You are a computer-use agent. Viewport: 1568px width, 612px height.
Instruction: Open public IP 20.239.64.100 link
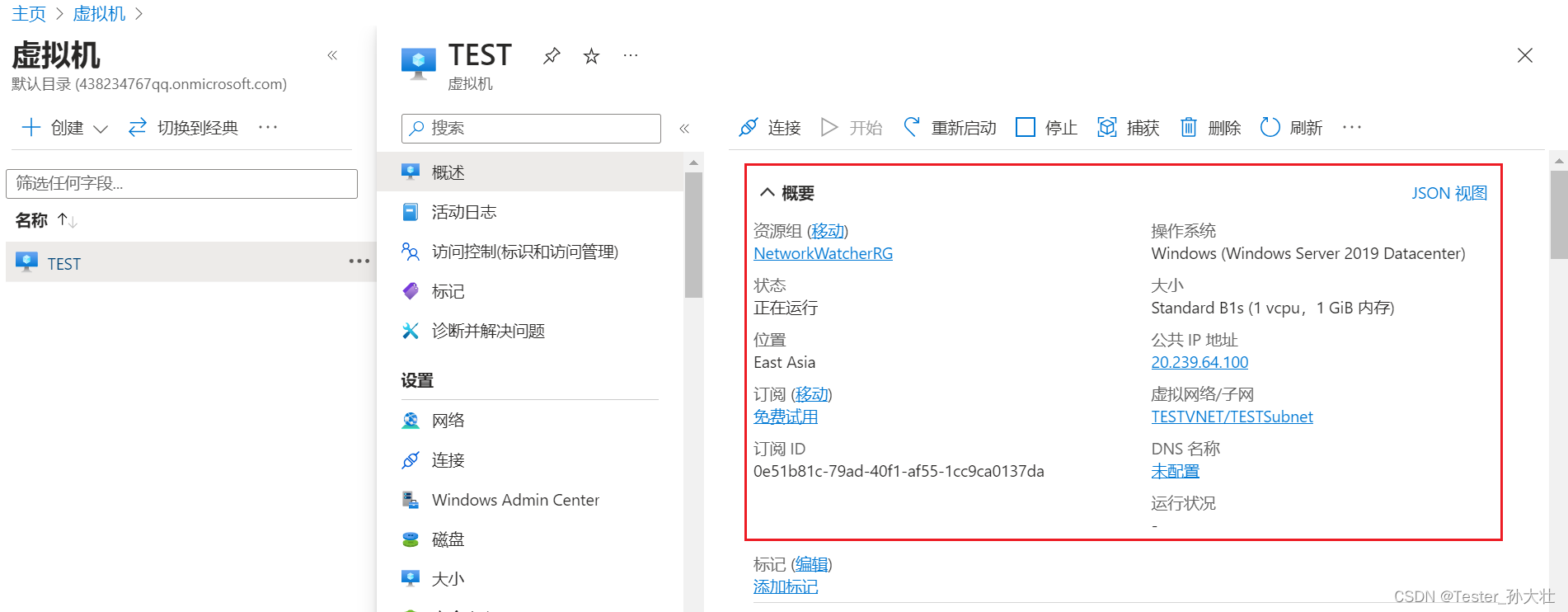tap(1199, 362)
